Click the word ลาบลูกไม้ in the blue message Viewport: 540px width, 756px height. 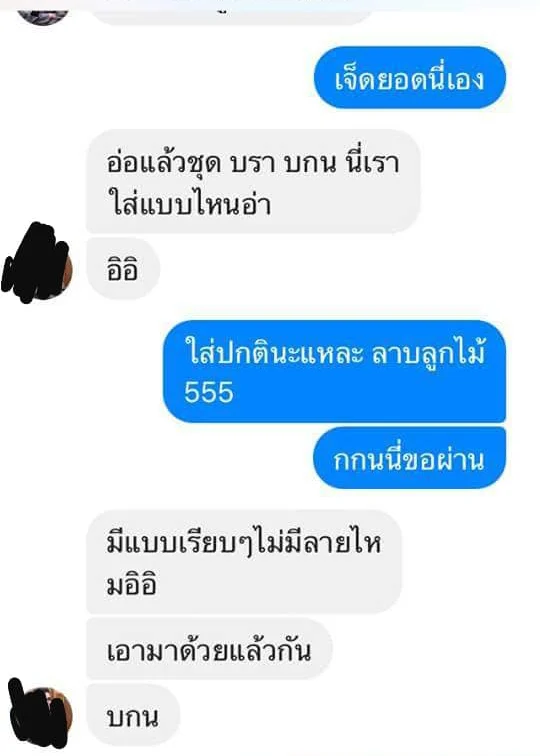(x=428, y=352)
